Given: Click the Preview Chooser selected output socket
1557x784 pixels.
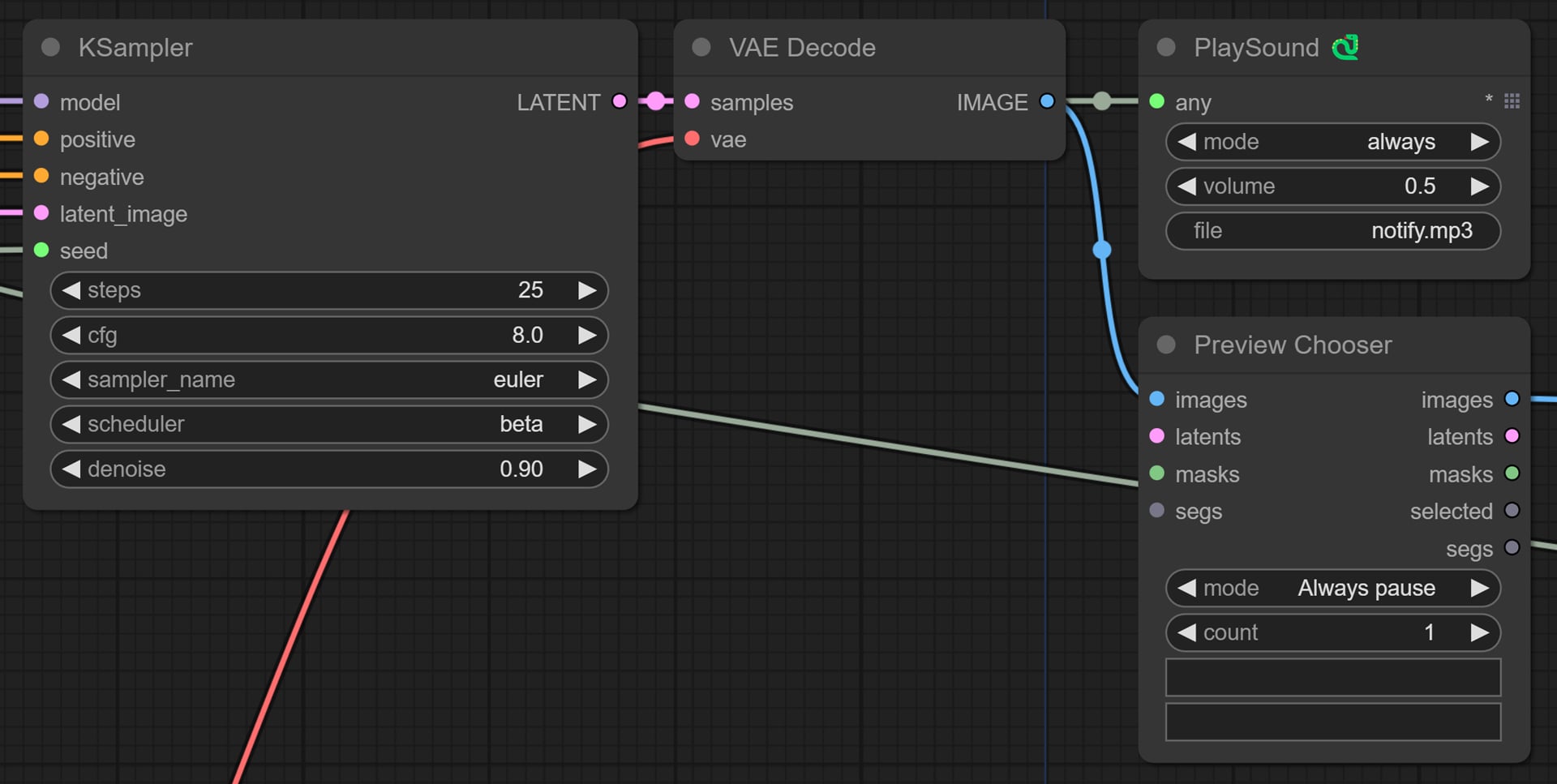Looking at the screenshot, I should tap(1512, 511).
